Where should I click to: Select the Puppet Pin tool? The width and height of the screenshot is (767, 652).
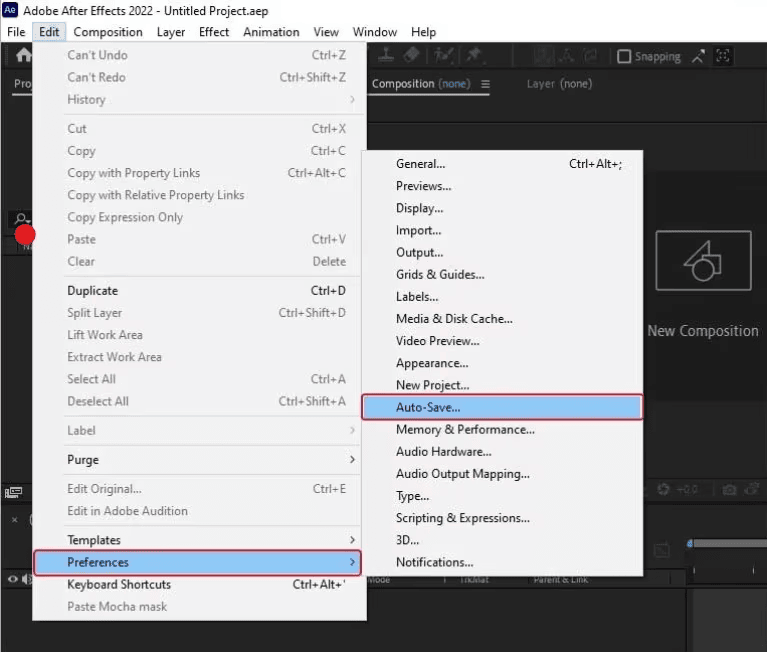[473, 55]
